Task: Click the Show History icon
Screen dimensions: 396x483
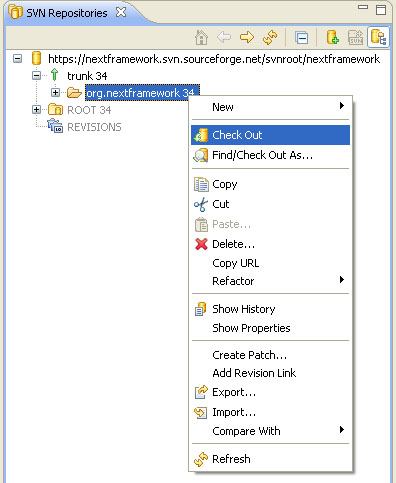Action: pos(201,309)
